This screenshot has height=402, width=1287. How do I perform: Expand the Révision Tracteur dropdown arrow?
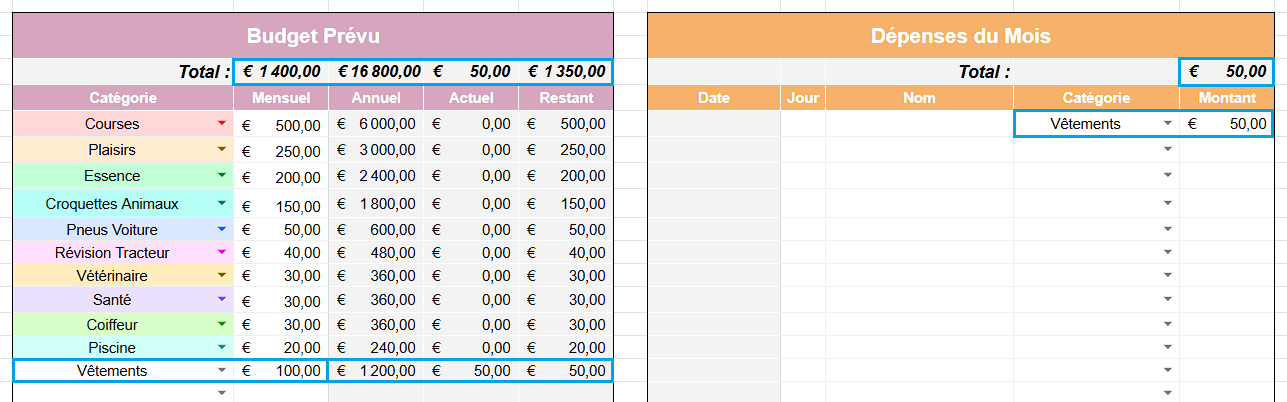pos(222,253)
